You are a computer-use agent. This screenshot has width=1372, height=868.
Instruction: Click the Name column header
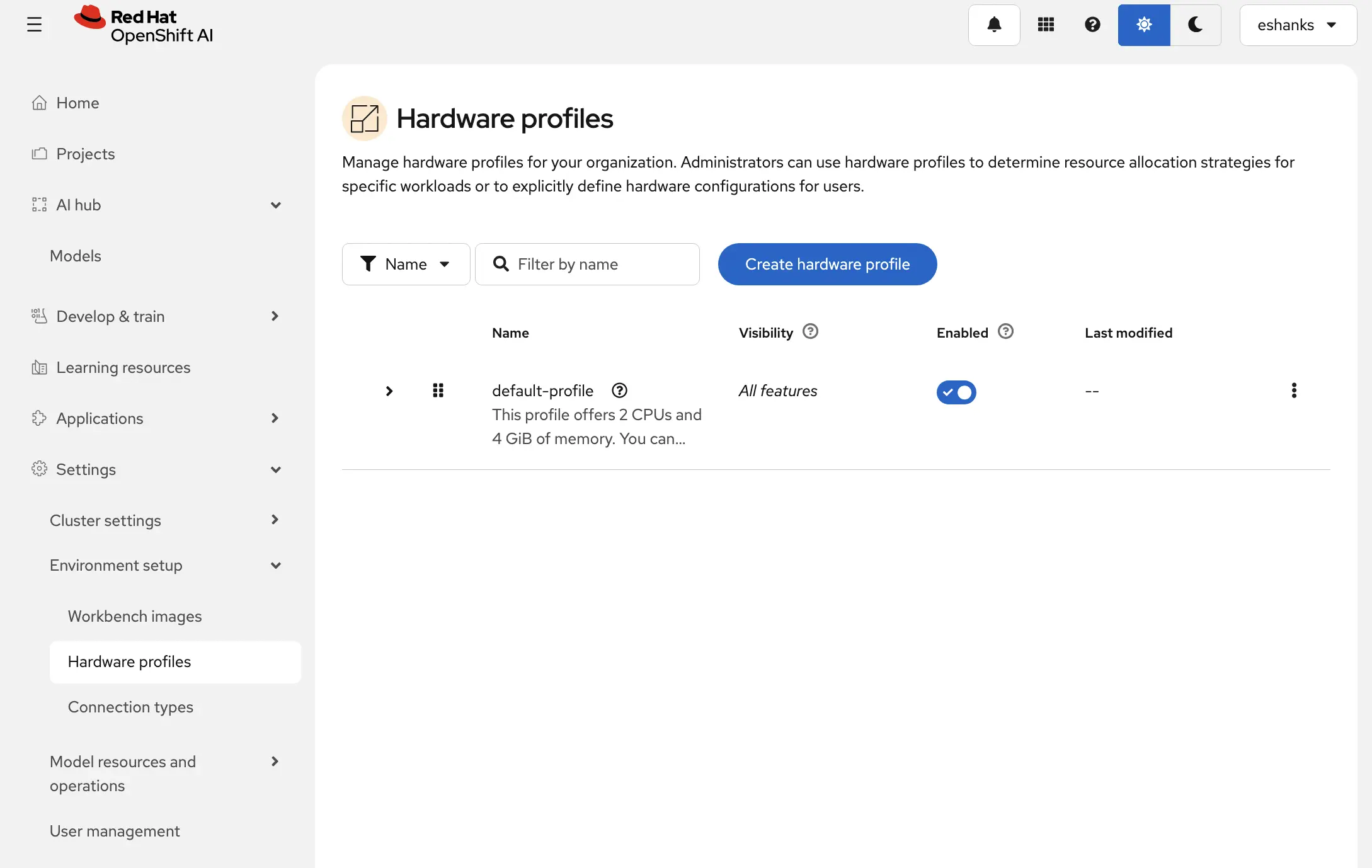click(x=510, y=333)
